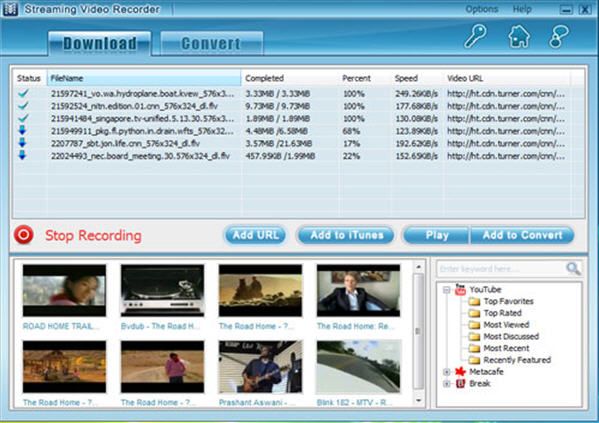Sort by the Video URL column header
Screen dimensions: 599x423
click(507, 78)
